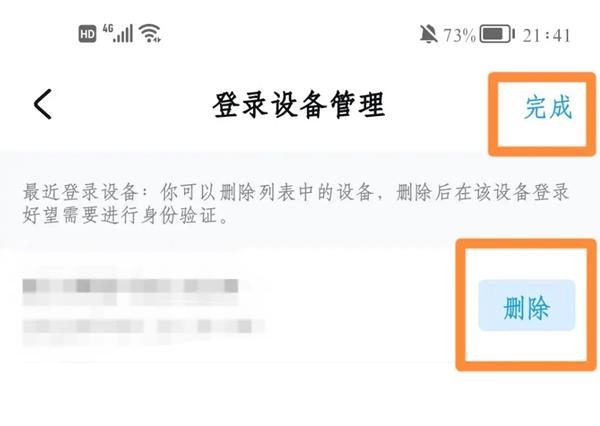Select the blurred device details second line
This screenshot has height=426, width=600.
coord(143,330)
